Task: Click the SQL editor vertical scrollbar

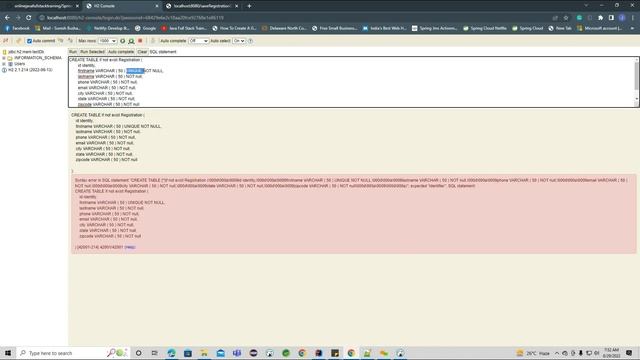Action: (636, 82)
